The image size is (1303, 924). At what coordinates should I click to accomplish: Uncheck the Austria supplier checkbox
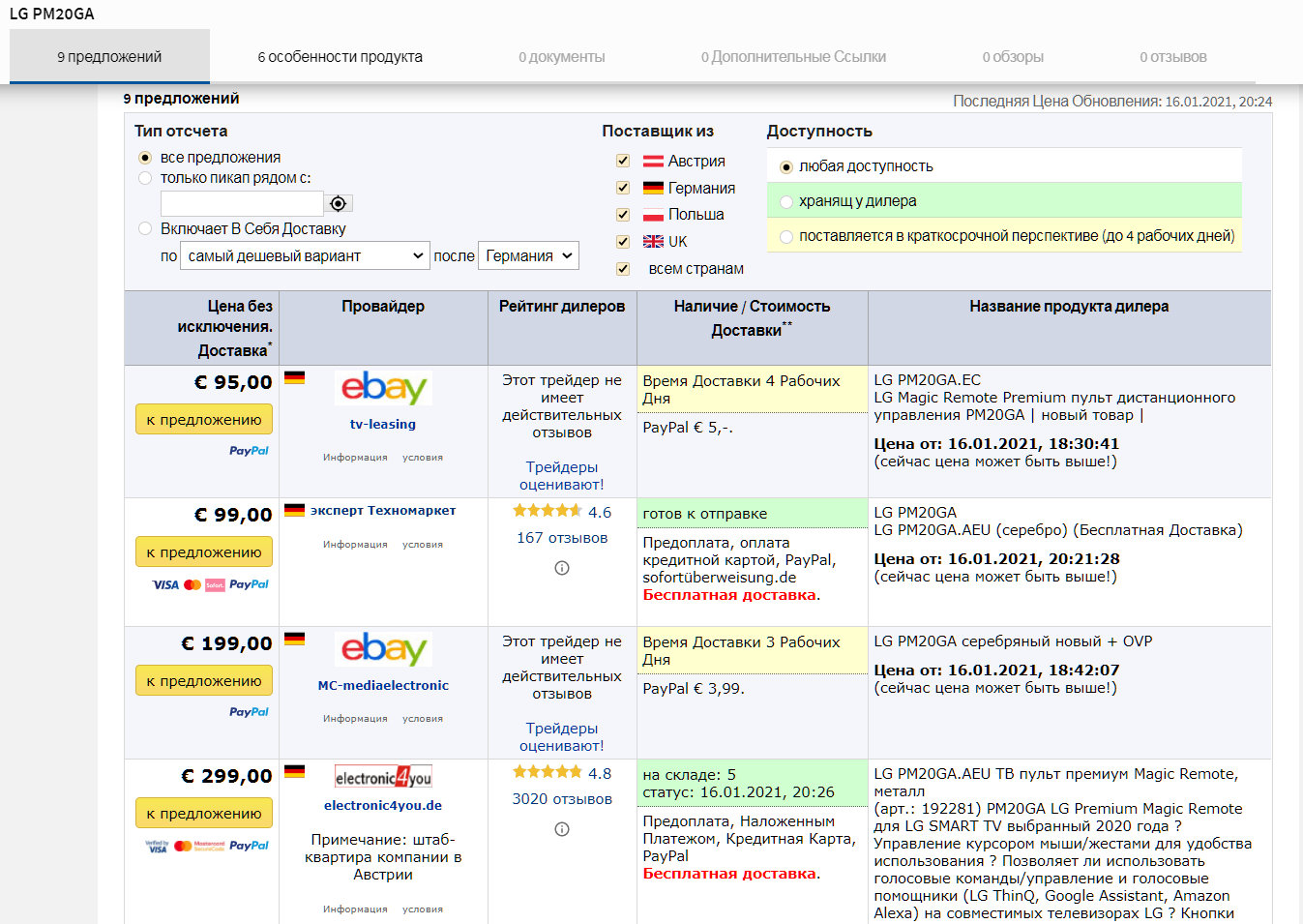click(623, 162)
